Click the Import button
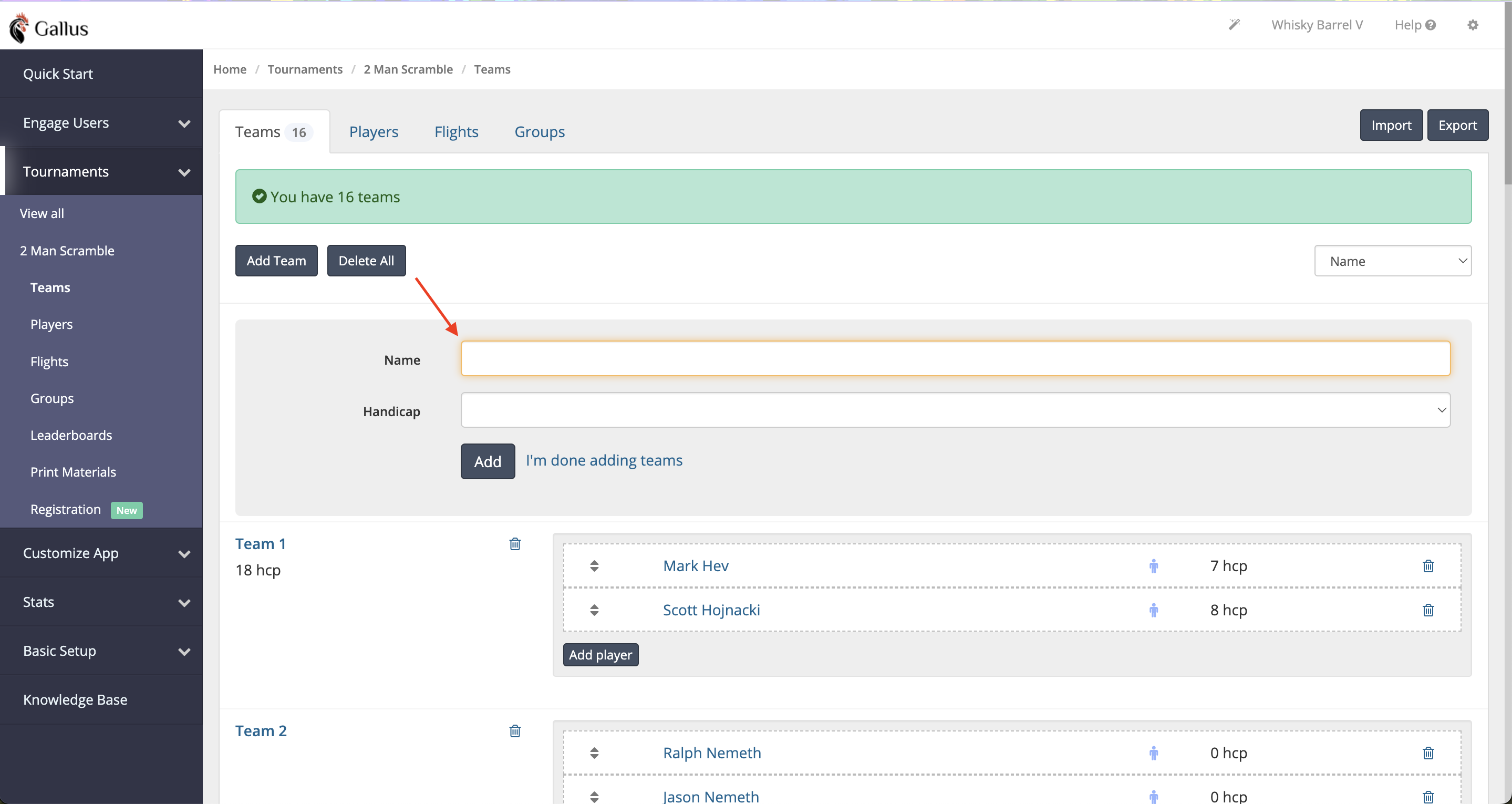Image resolution: width=1512 pixels, height=804 pixels. 1391,125
